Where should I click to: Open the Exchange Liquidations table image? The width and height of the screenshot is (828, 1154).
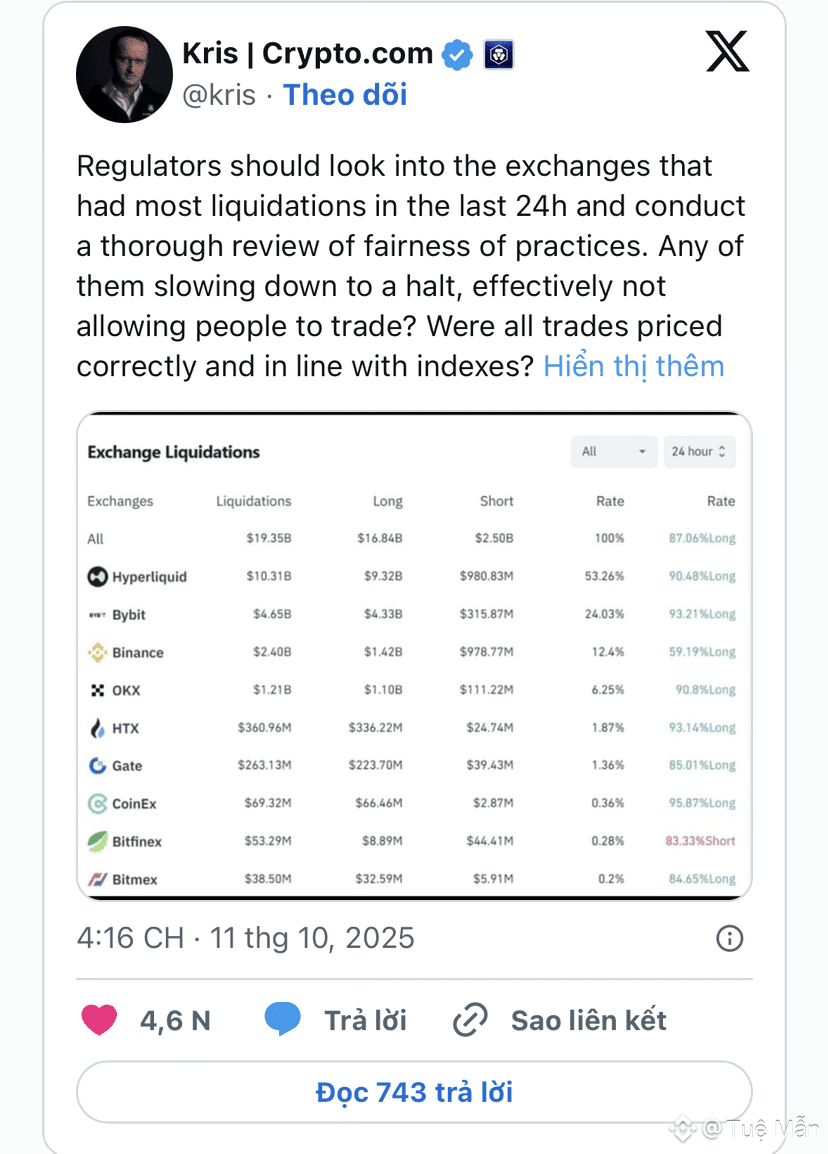[414, 656]
